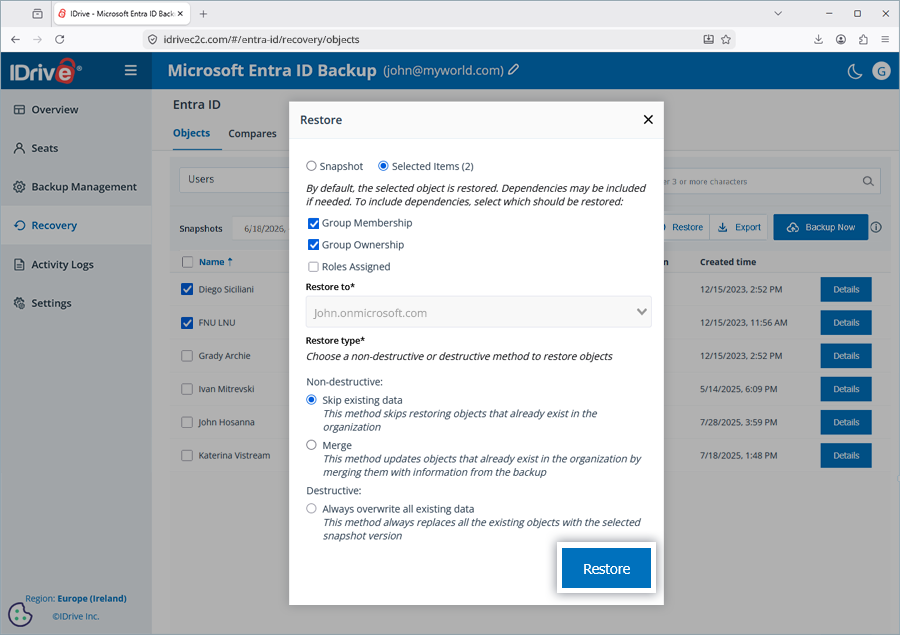Go back in browser history
900x635 pixels.
pos(15,39)
